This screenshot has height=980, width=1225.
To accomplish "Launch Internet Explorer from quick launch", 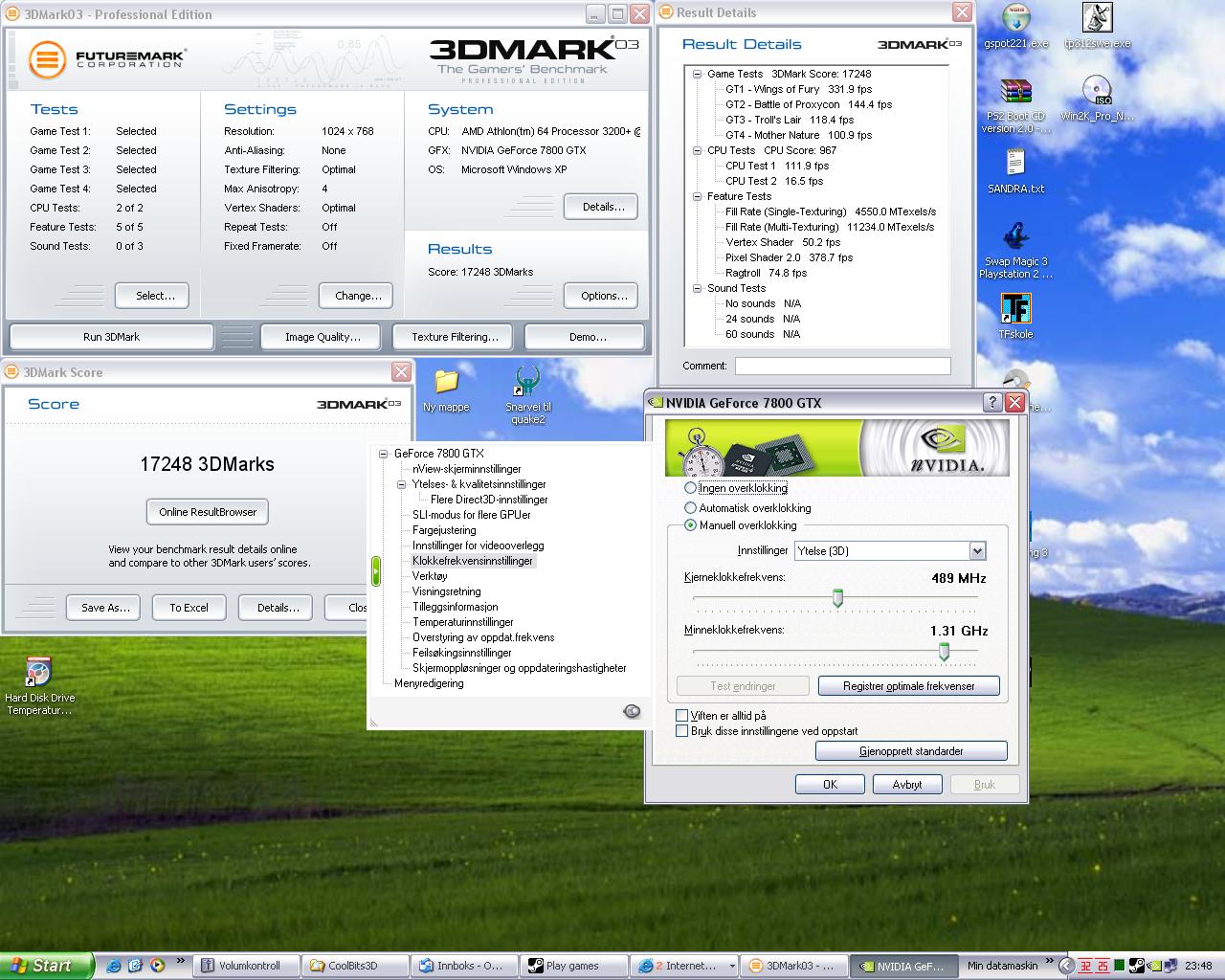I will 113,966.
